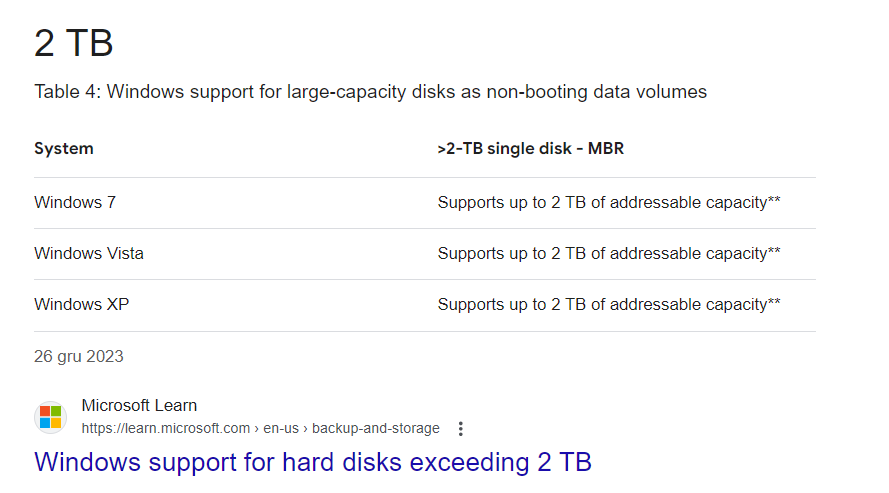889x493 pixels.
Task: Click the ">2-TB single disk - MBR" header
Action: [x=531, y=148]
